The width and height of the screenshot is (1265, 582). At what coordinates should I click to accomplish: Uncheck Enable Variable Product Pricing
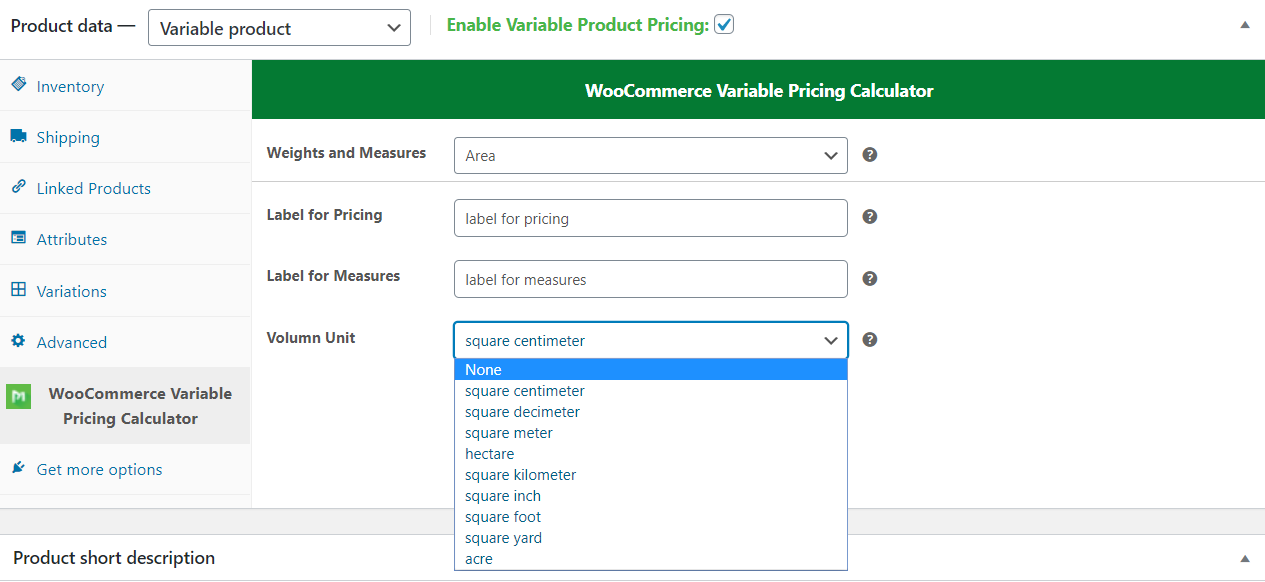pyautogui.click(x=723, y=24)
